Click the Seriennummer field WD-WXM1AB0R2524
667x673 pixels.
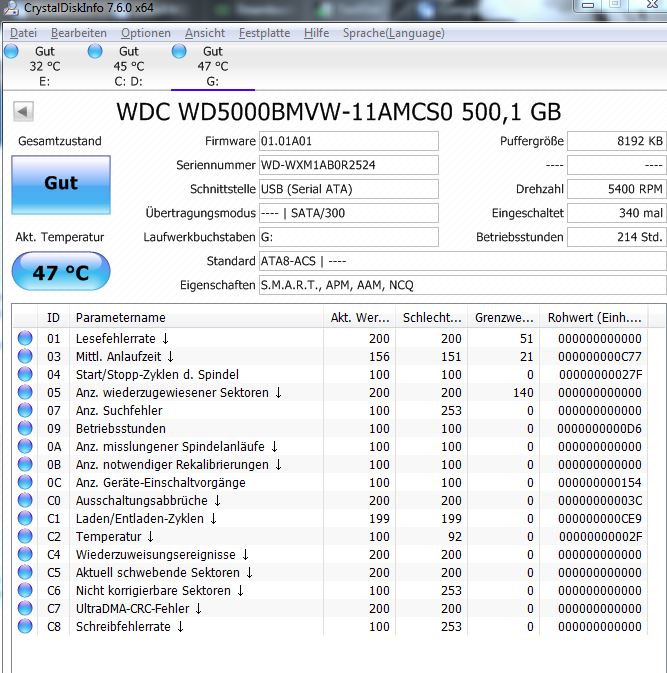coord(349,165)
